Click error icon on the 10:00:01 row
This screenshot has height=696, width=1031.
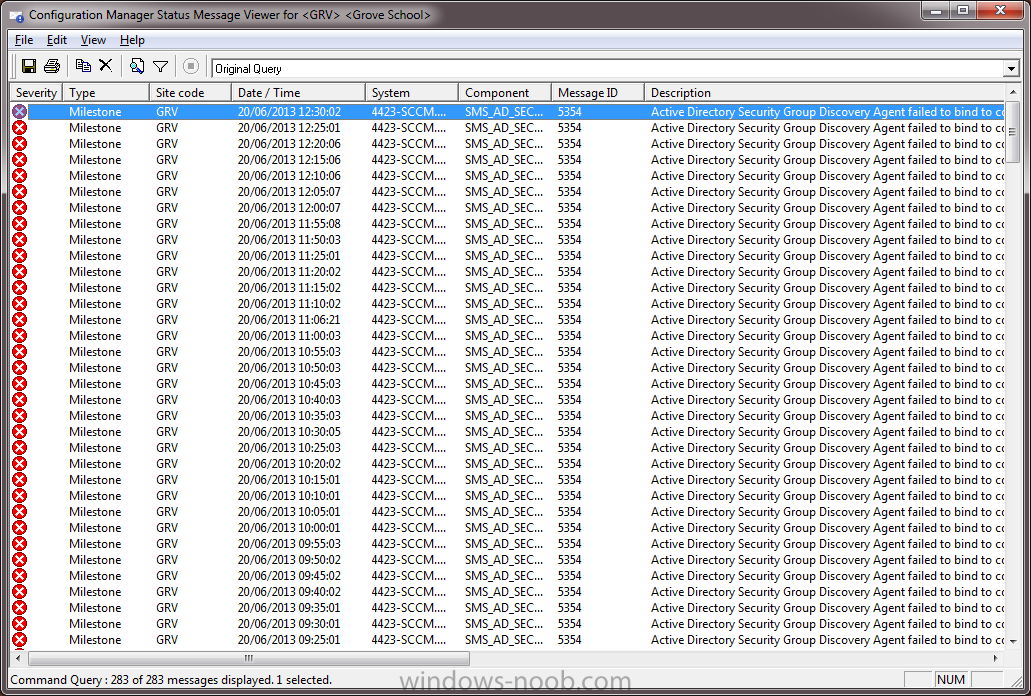[20, 527]
